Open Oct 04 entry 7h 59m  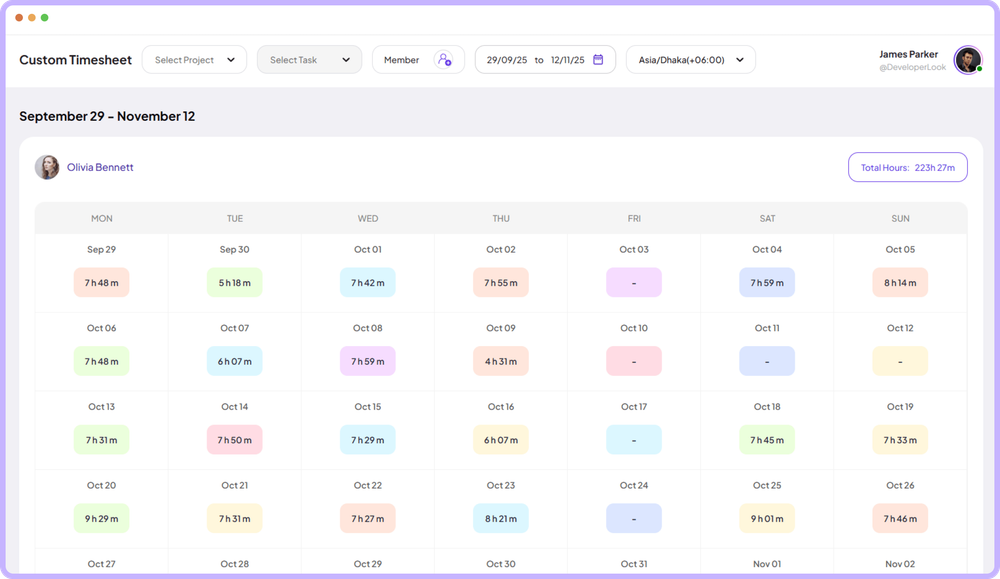click(767, 282)
